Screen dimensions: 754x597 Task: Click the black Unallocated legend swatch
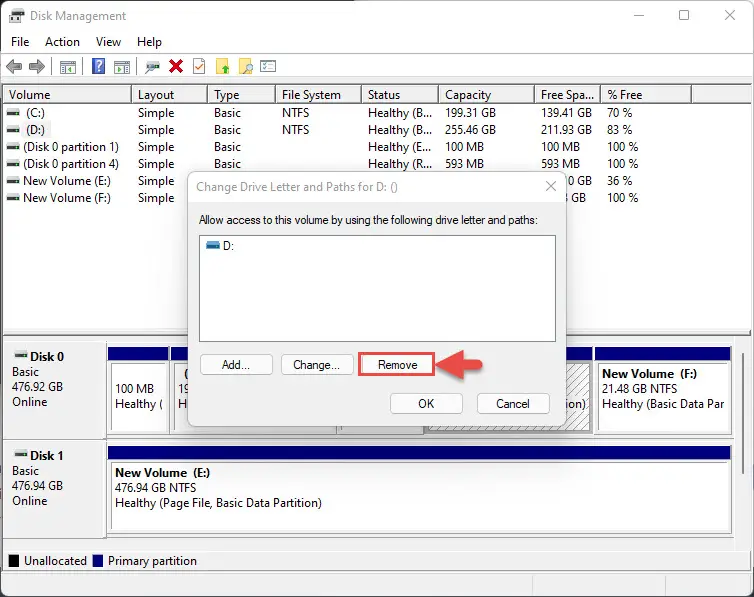pos(14,560)
